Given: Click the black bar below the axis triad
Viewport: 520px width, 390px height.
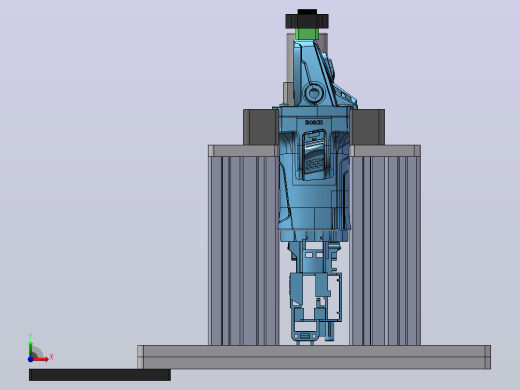Looking at the screenshot, I should pos(100,375).
